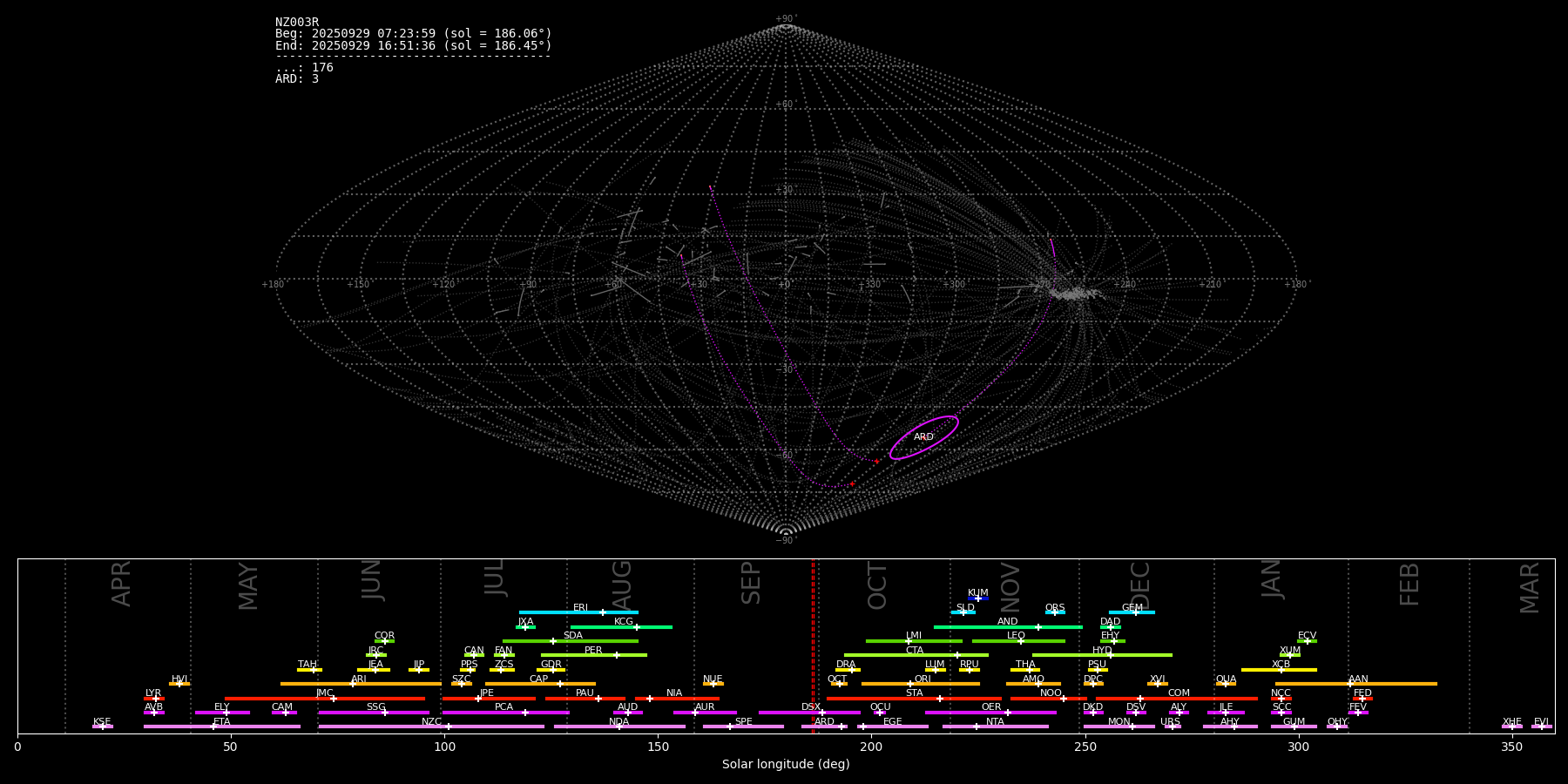The image size is (1568, 784).
Task: Select the XHE shower label
Action: [1511, 722]
